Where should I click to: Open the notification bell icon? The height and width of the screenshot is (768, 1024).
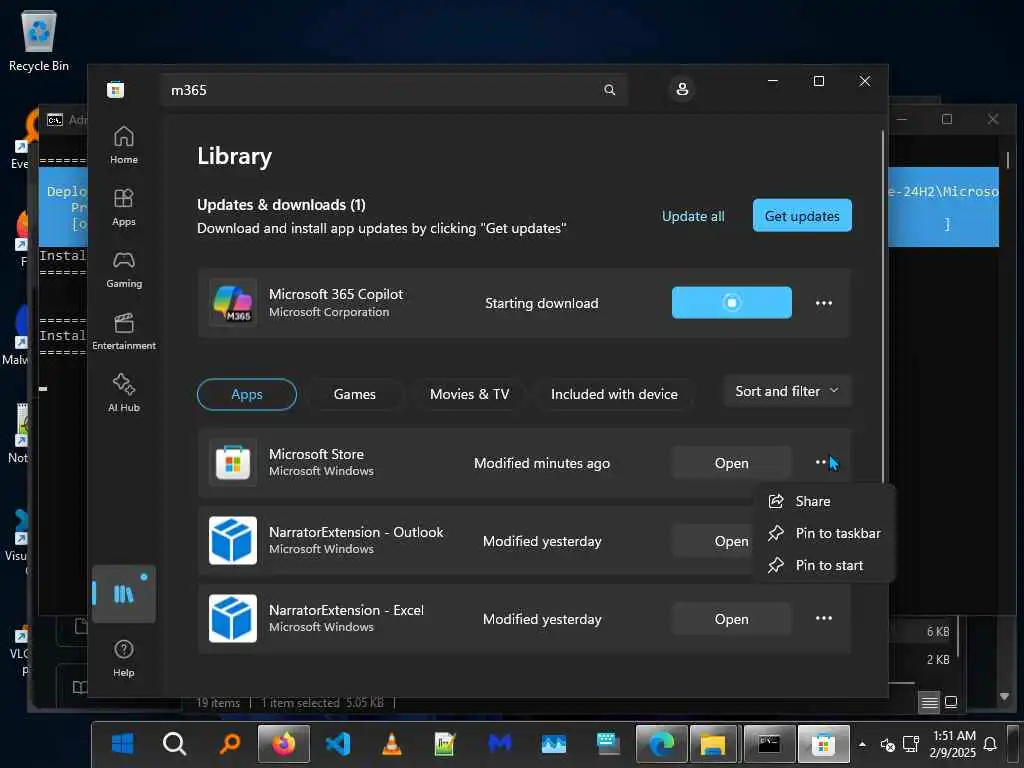pyautogui.click(x=990, y=744)
